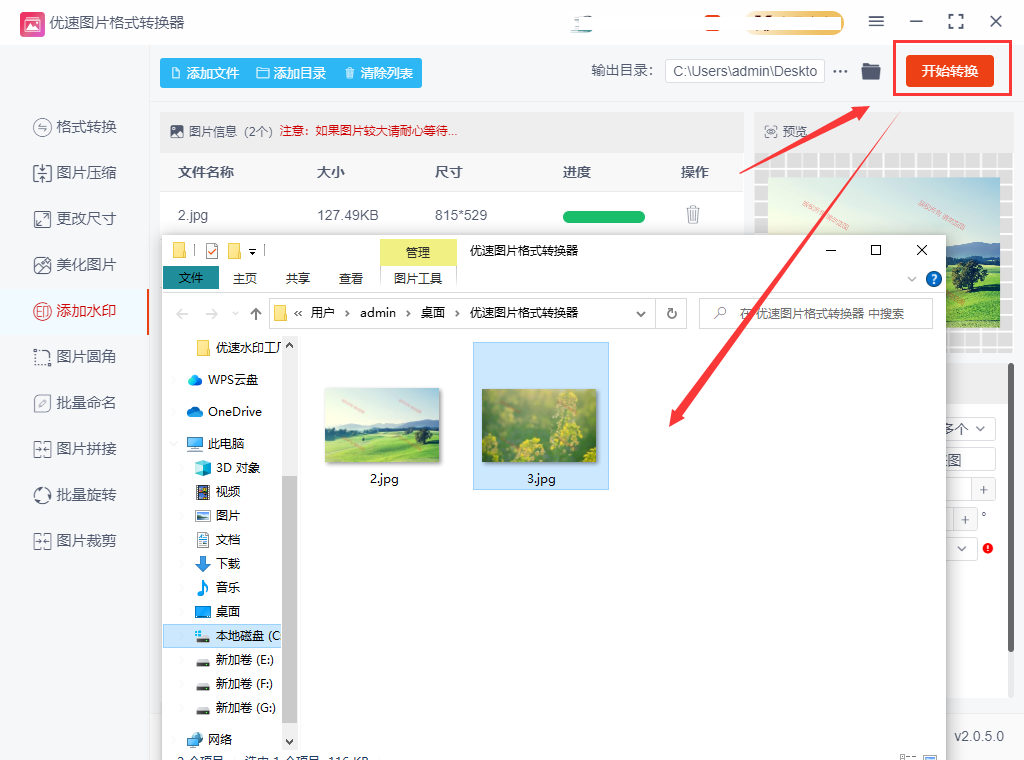Click the 添加目录 add folder button
The width and height of the screenshot is (1024, 760).
click(x=291, y=73)
